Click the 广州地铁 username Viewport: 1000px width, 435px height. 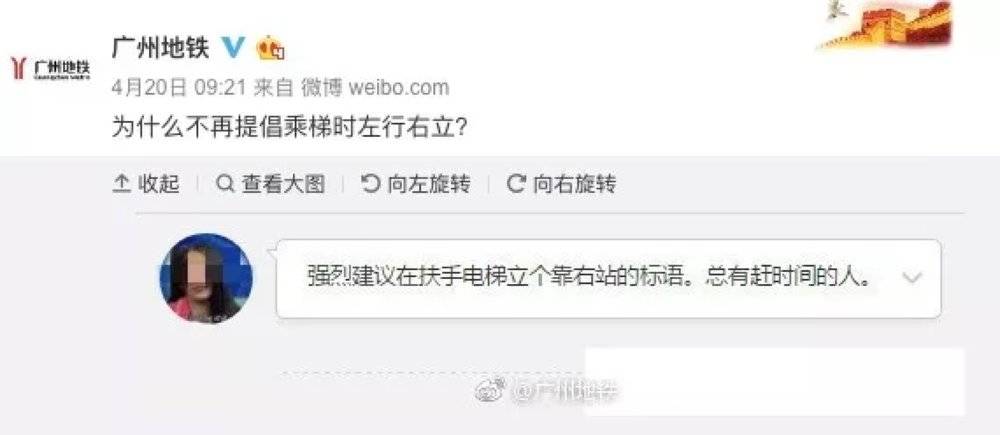[160, 47]
